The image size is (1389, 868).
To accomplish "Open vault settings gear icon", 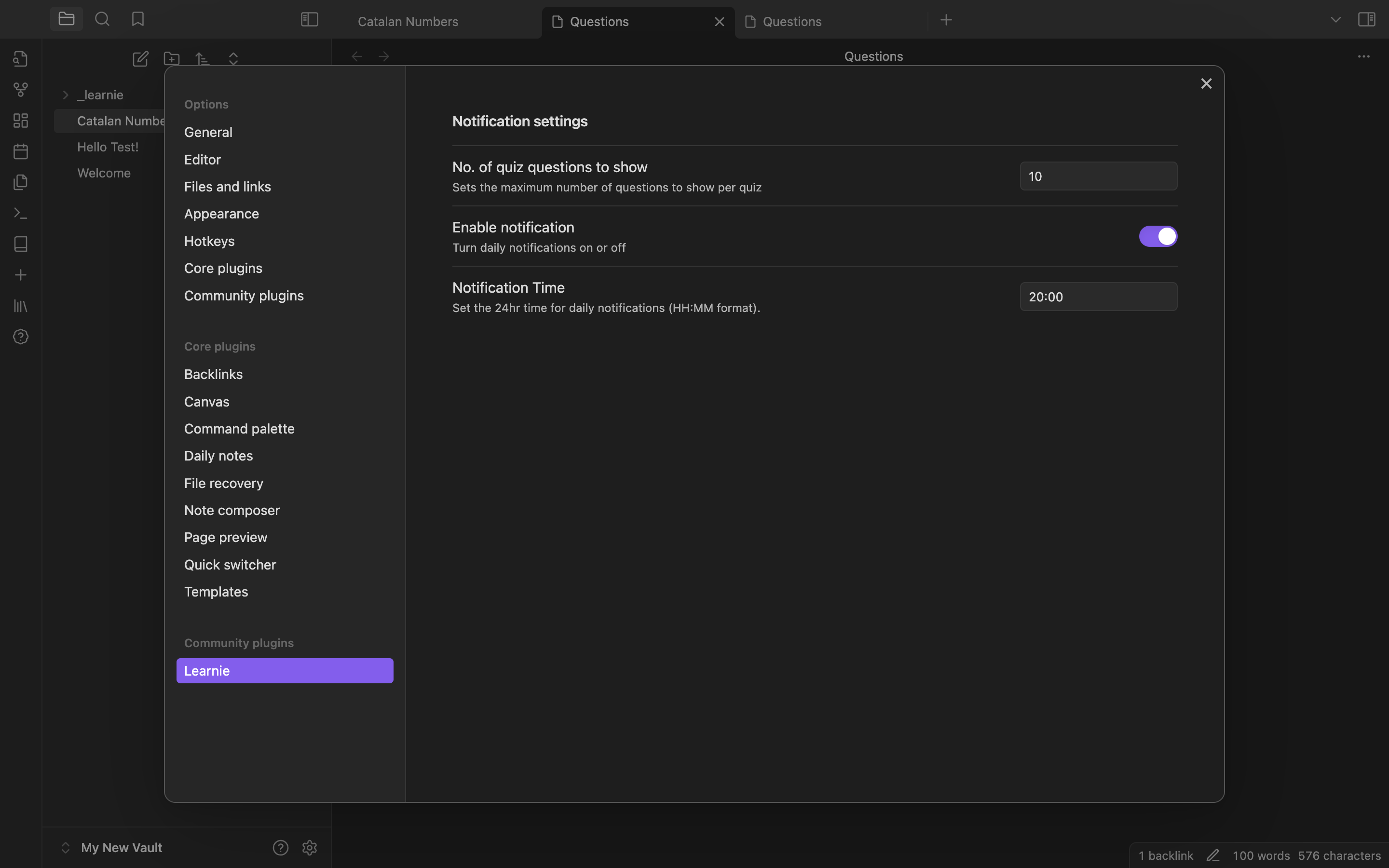I will click(309, 847).
